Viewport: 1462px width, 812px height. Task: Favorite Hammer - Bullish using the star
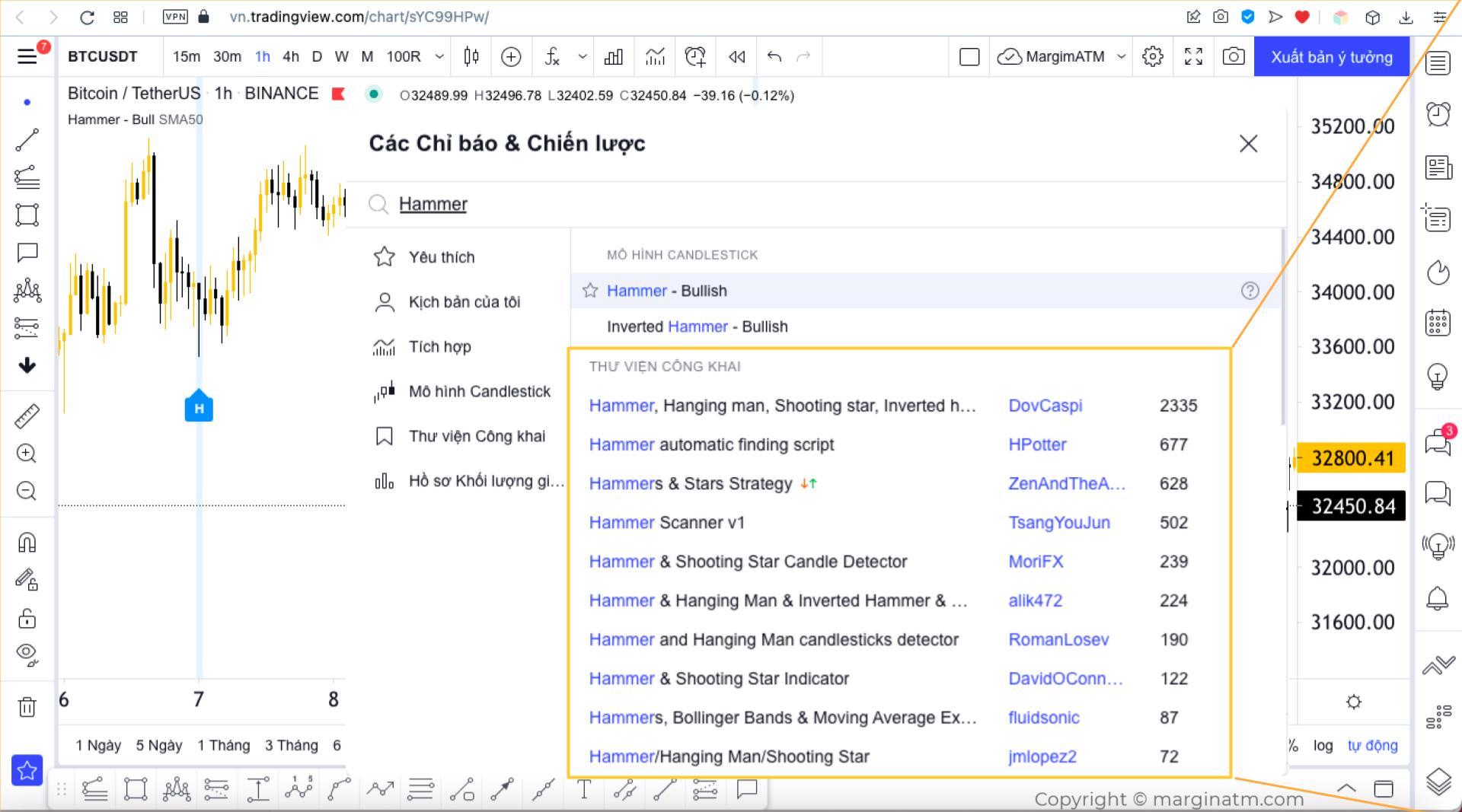590,291
